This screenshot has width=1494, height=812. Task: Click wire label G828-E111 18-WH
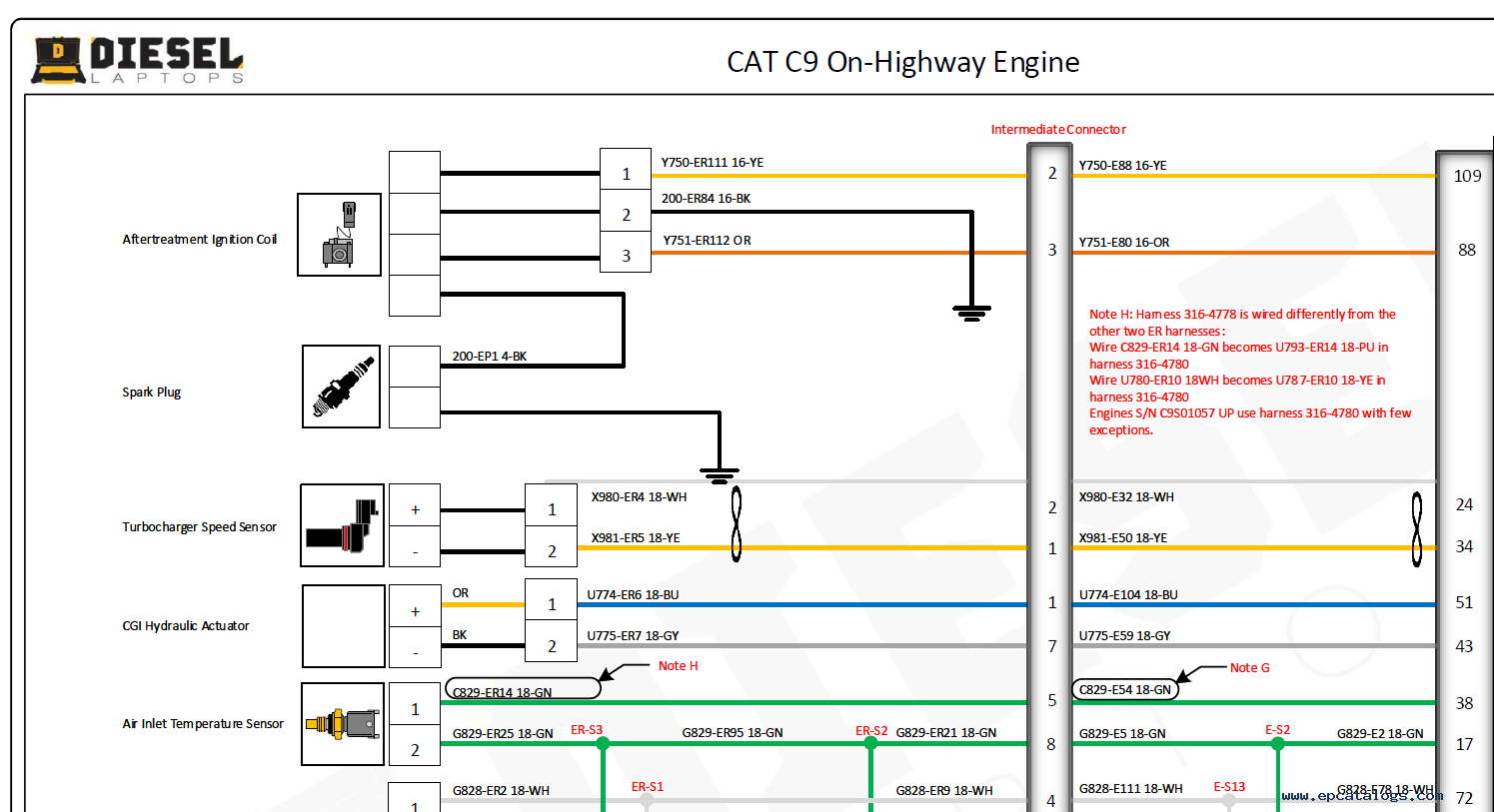pyautogui.click(x=1130, y=788)
